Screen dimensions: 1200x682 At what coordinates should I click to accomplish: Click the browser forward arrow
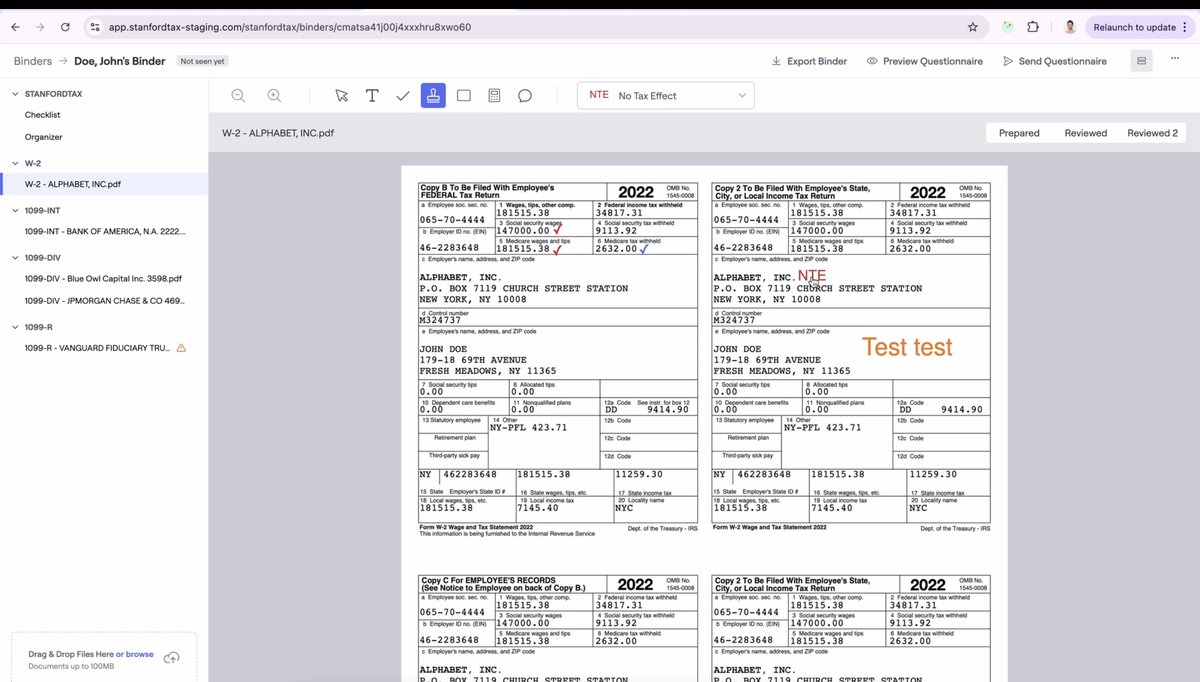point(40,27)
